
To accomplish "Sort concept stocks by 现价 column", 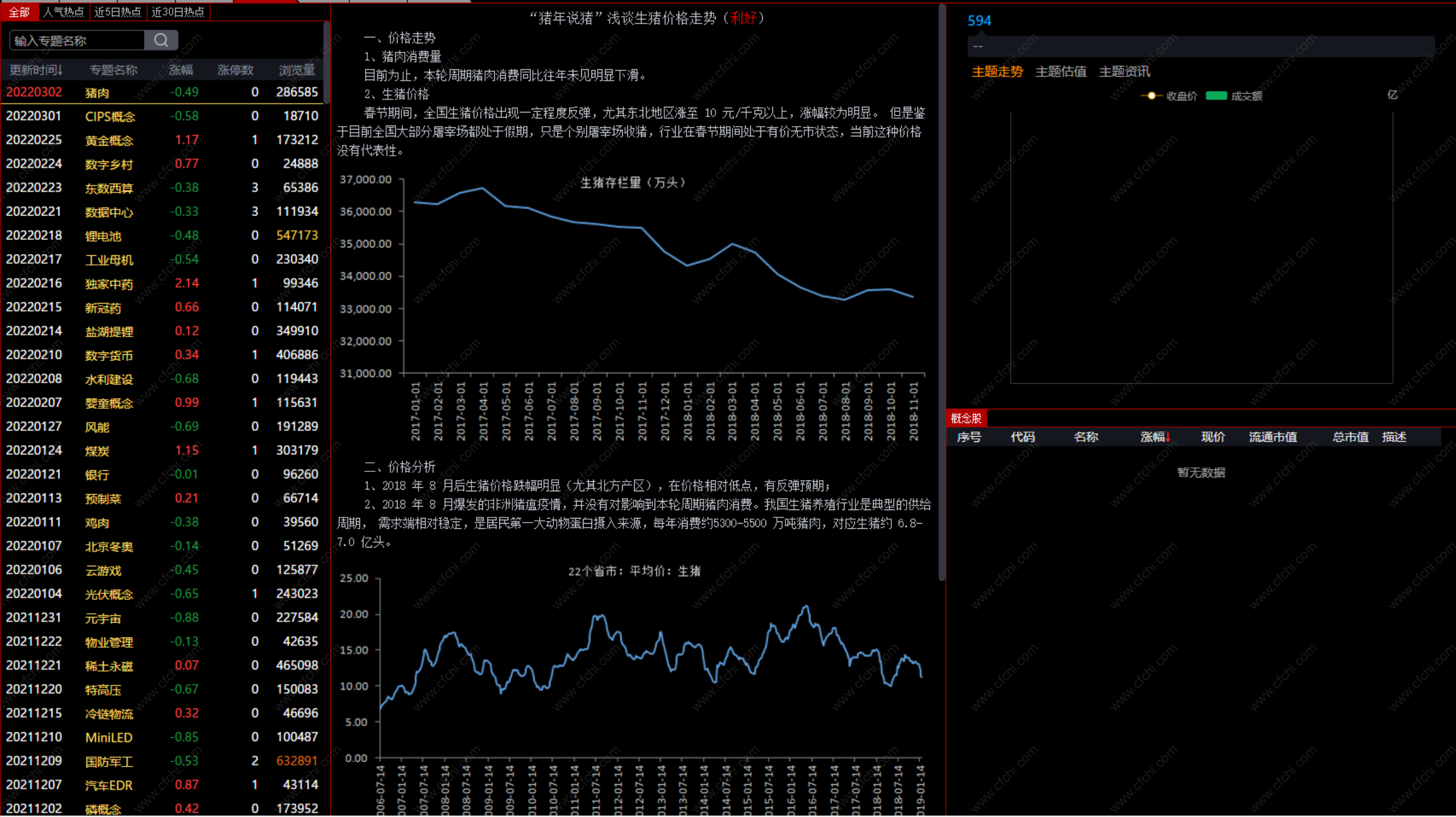I will [x=1213, y=437].
